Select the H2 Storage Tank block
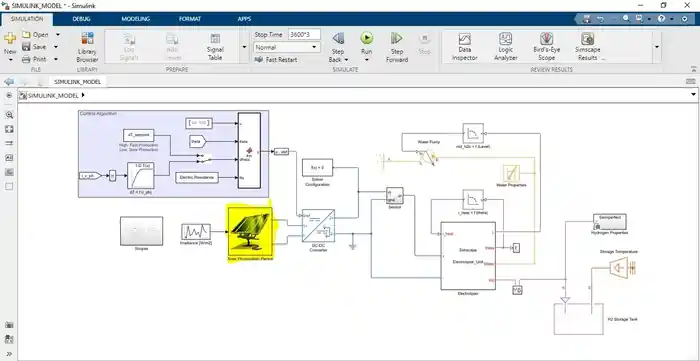 579,319
